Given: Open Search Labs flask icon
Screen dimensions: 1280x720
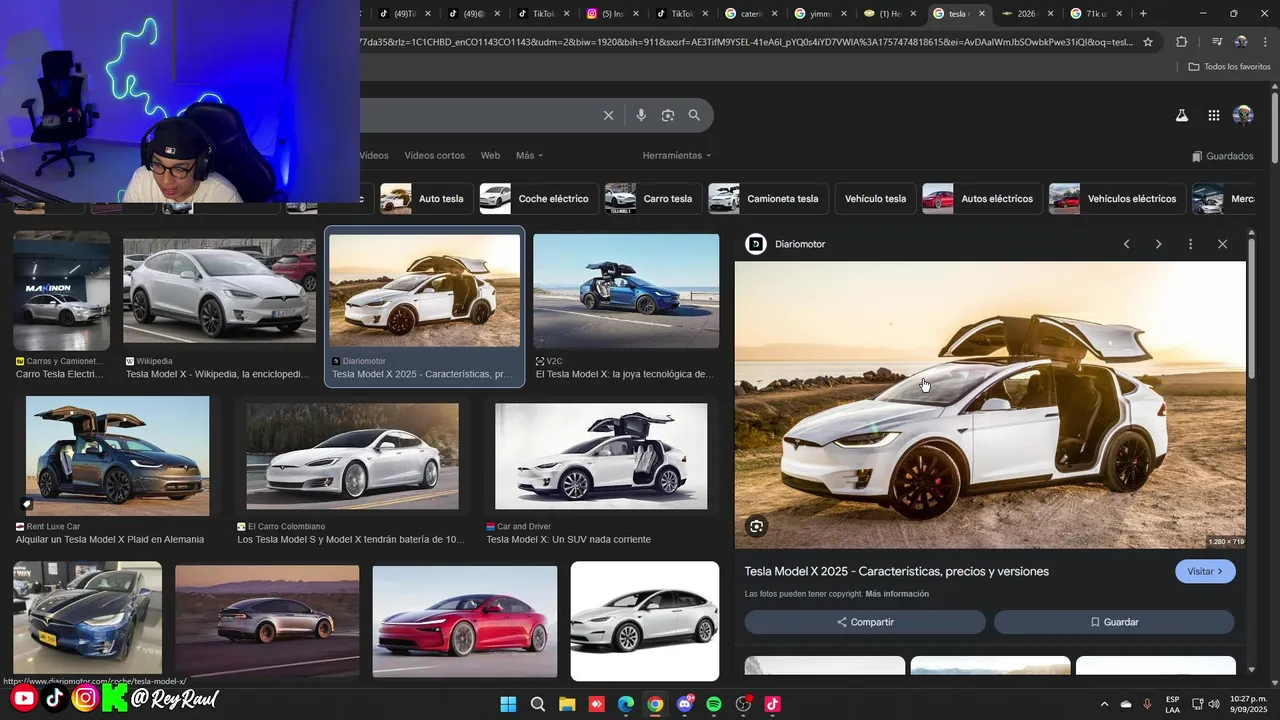Looking at the screenshot, I should tap(1181, 115).
